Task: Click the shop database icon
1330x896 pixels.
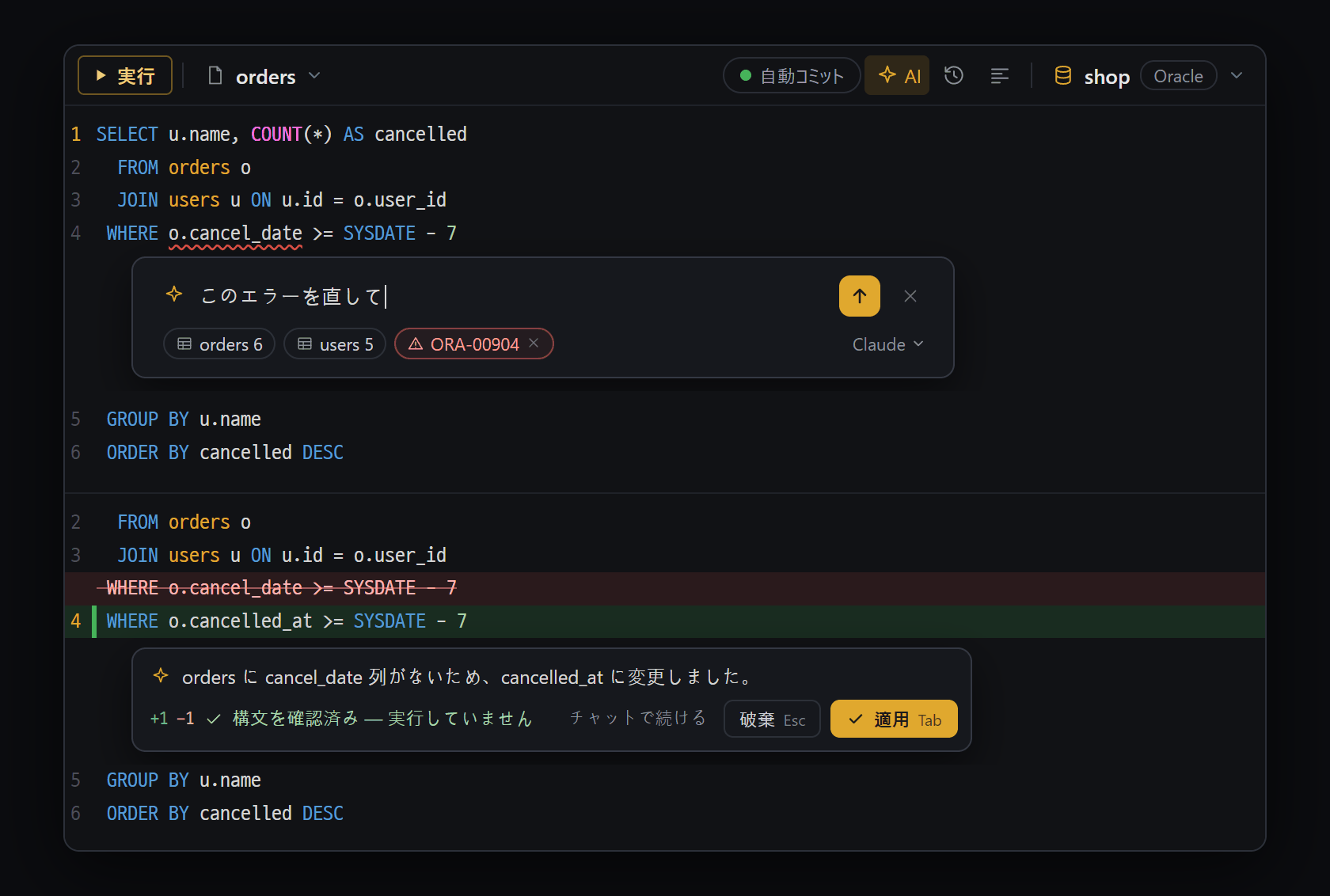Action: (x=1063, y=75)
